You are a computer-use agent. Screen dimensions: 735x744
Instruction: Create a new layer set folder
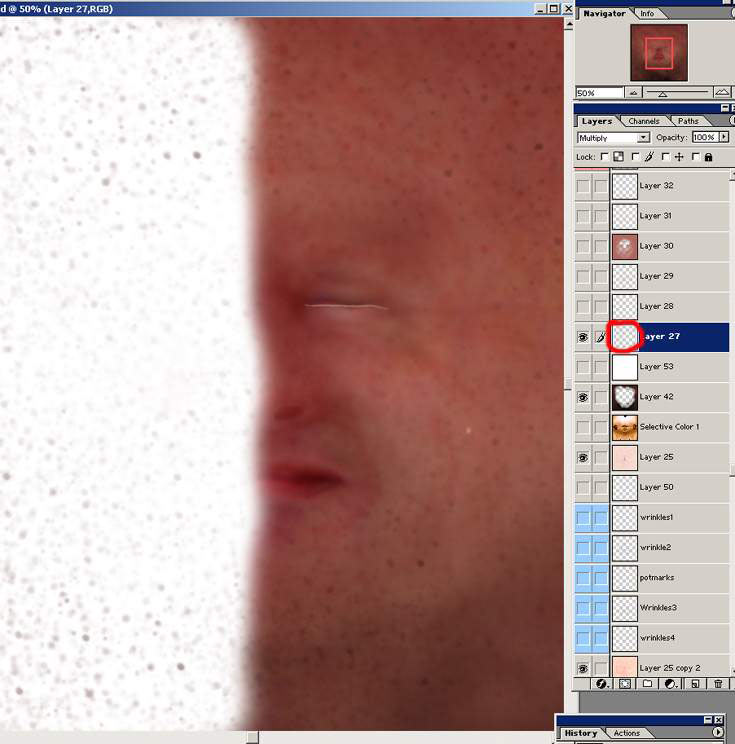tap(648, 684)
